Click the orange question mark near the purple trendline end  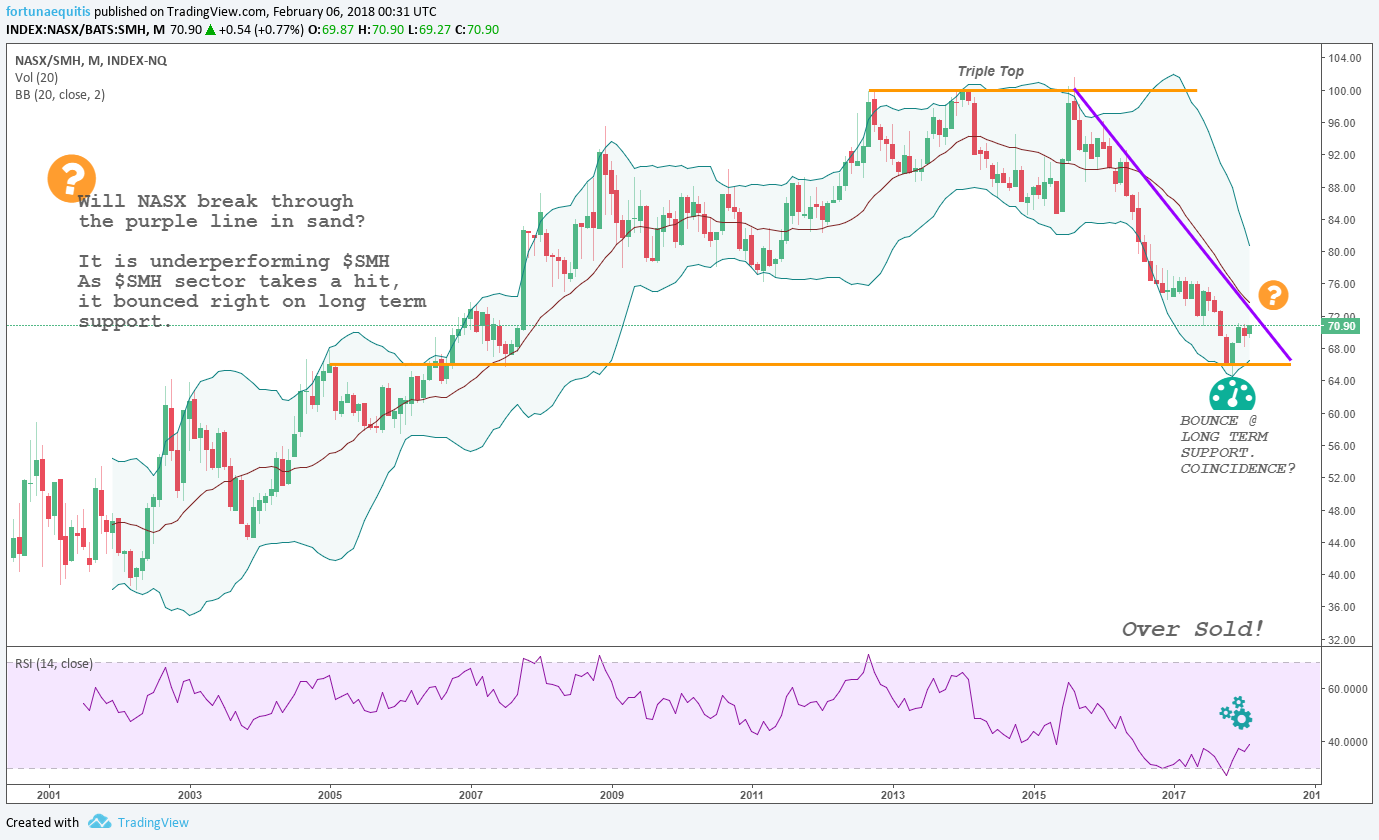click(x=1273, y=295)
